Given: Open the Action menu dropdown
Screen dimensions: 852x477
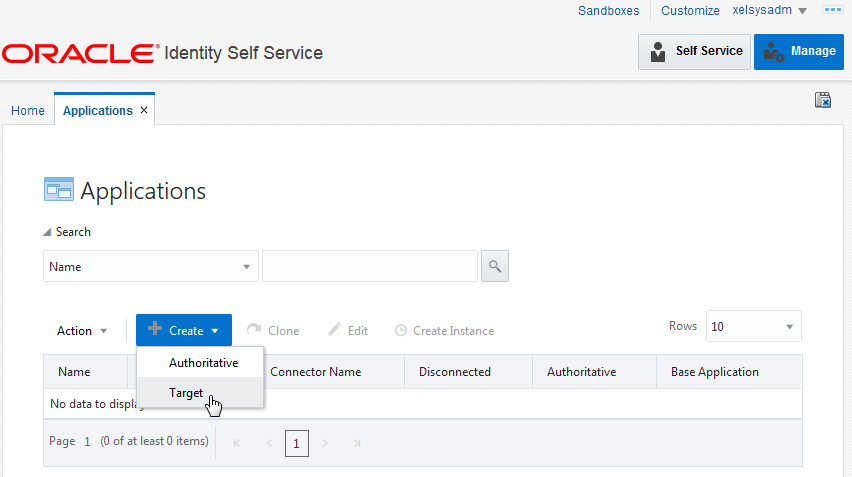Looking at the screenshot, I should [82, 330].
